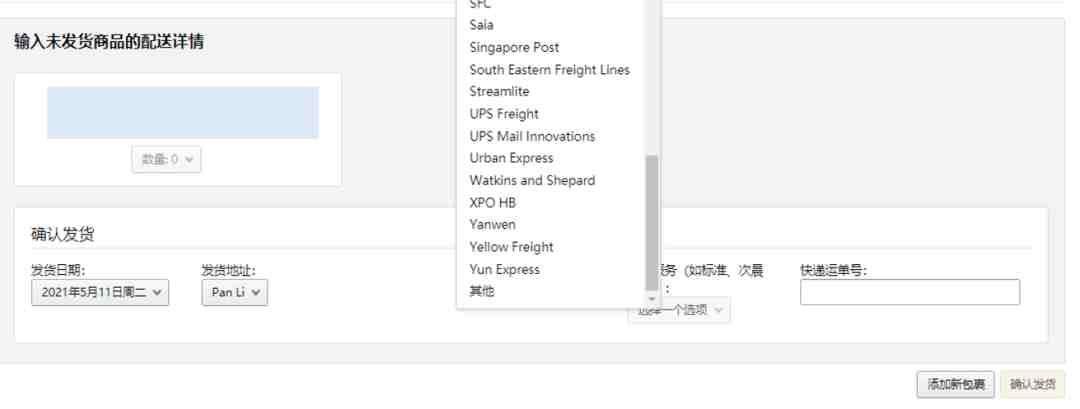Select Yanwen from carrier list

492,224
